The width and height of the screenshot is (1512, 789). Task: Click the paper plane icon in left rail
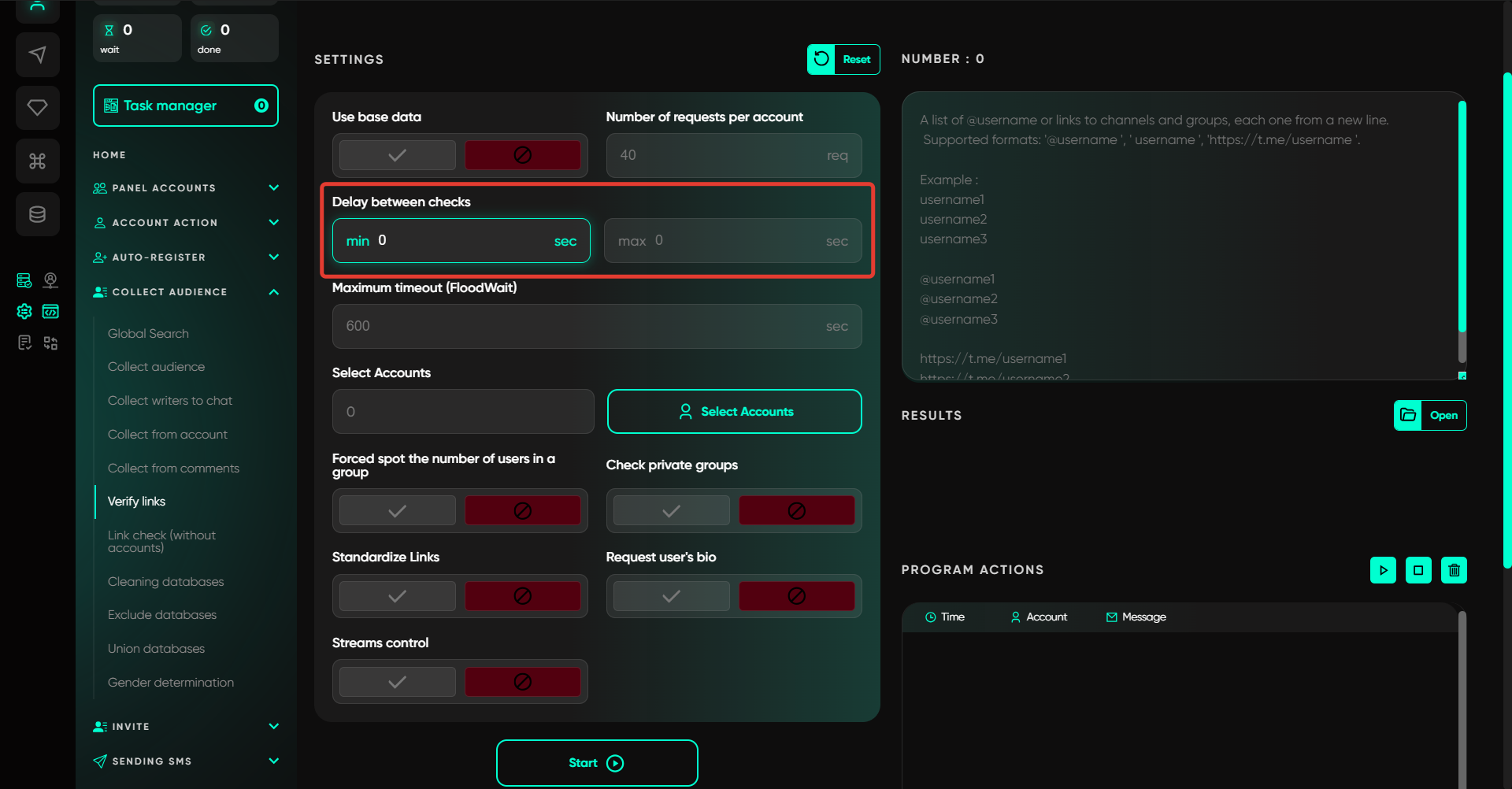click(37, 54)
